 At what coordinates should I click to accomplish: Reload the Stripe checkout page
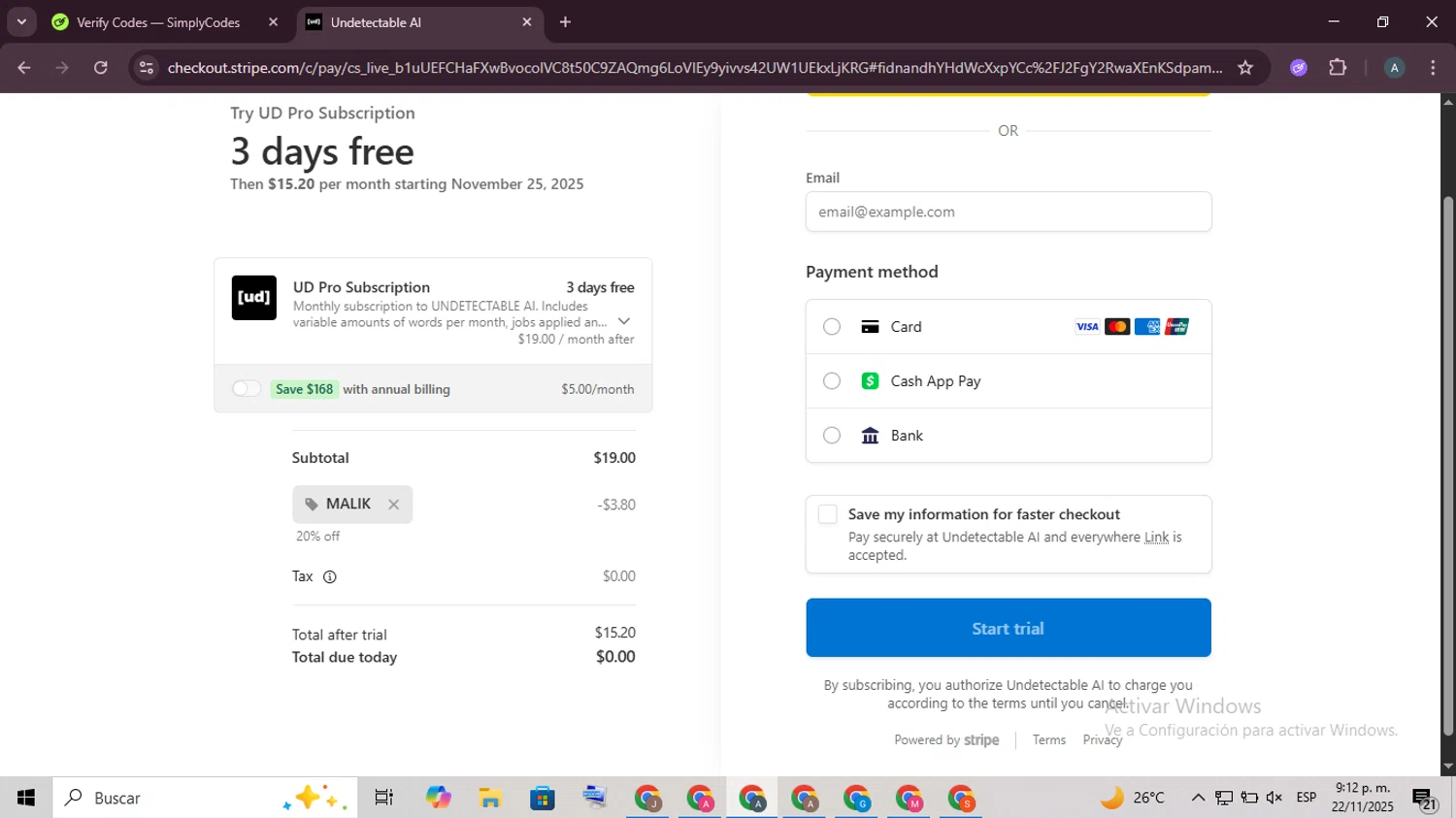(101, 68)
